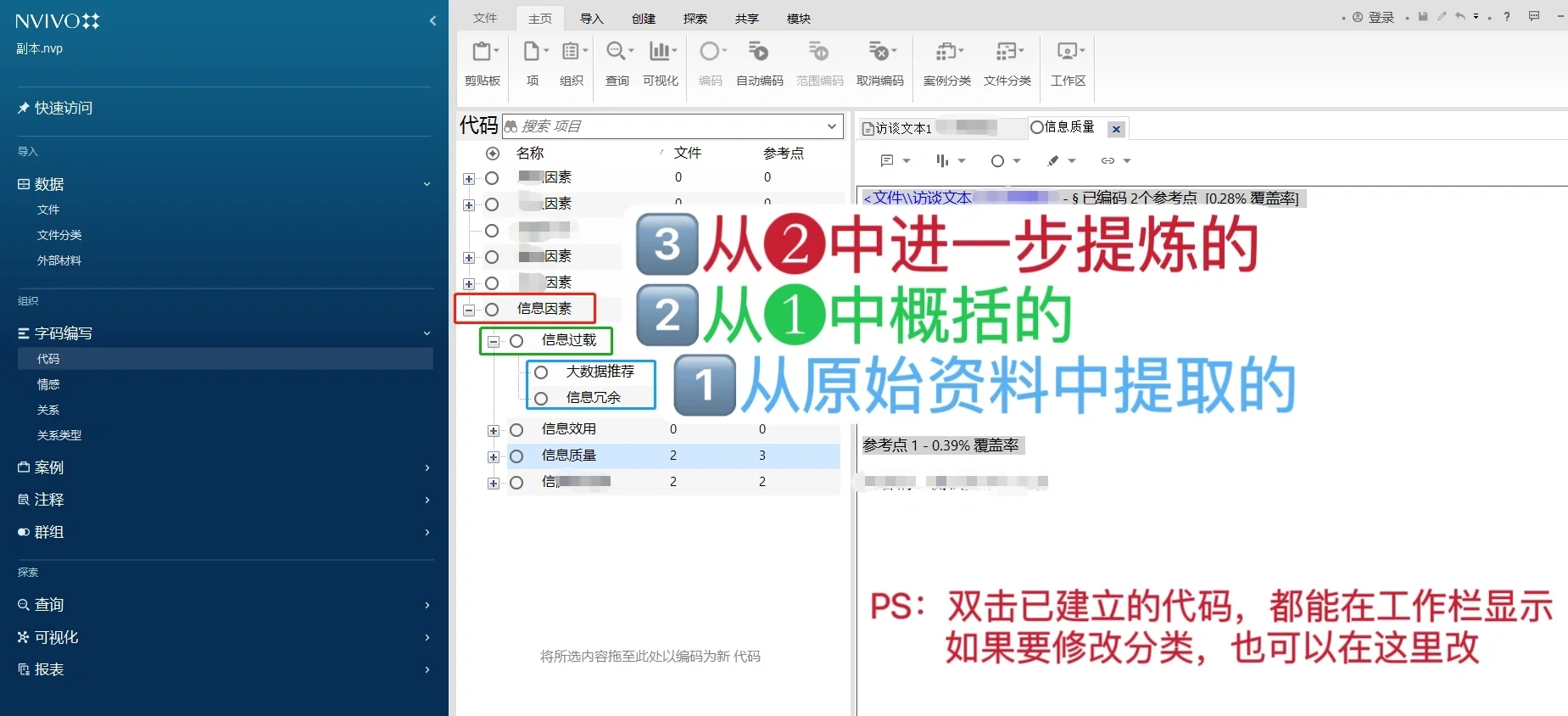Expand the 报表 navigation section
Screen dimensions: 1568x716
click(427, 669)
